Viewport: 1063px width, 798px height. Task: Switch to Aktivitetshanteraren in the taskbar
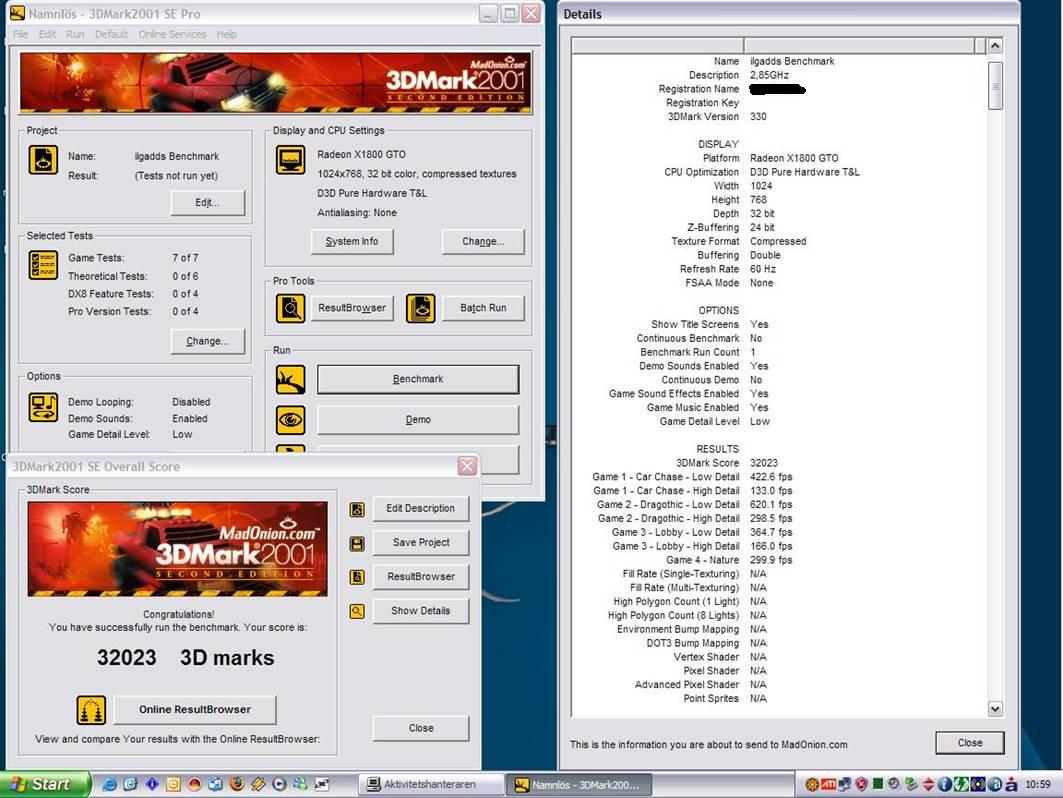[x=430, y=784]
